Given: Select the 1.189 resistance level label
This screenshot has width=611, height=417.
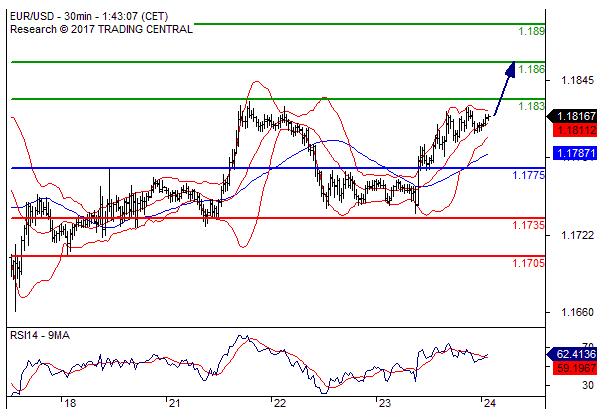Looking at the screenshot, I should (x=531, y=31).
